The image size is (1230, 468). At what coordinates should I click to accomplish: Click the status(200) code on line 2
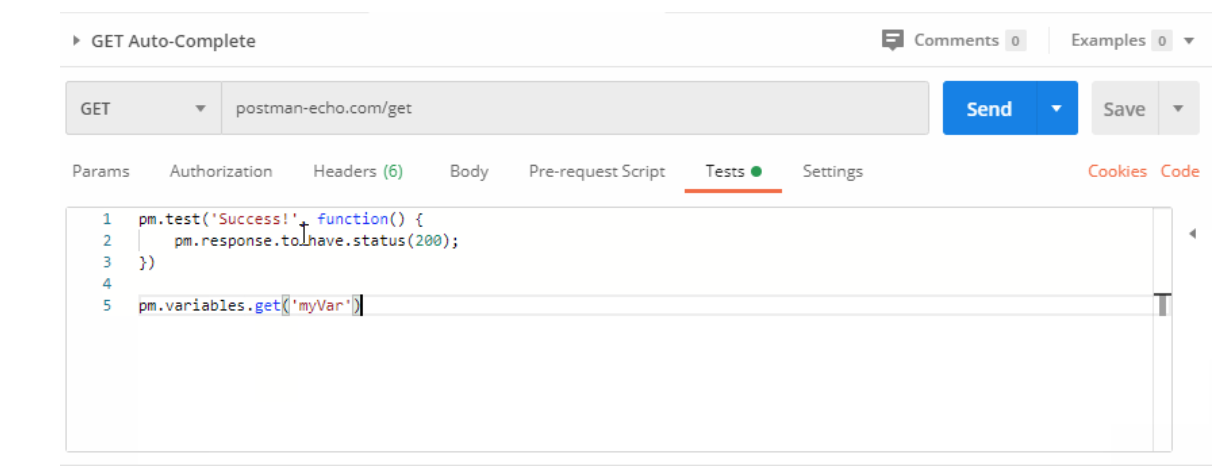point(403,241)
